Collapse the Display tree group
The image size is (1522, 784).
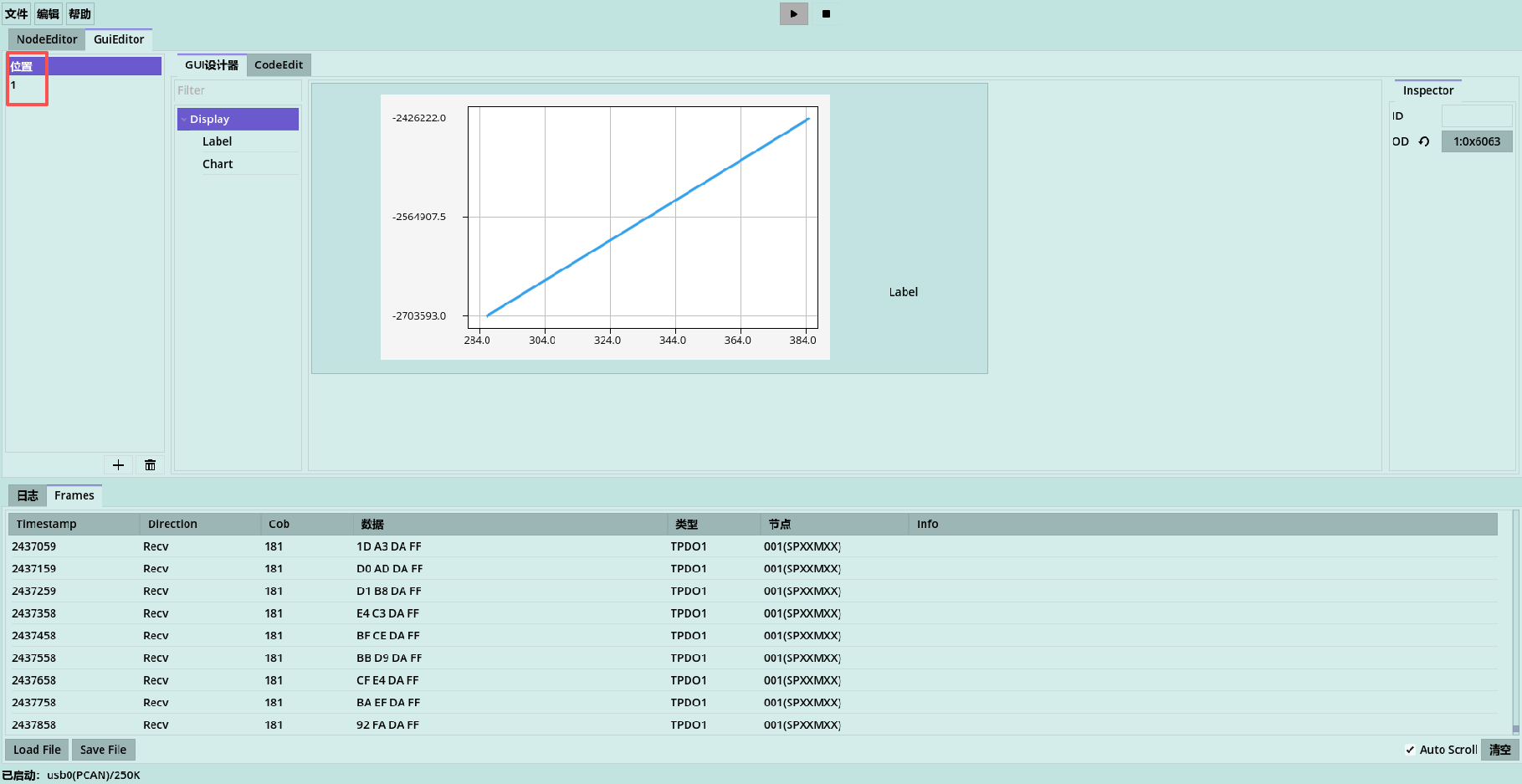tap(183, 120)
